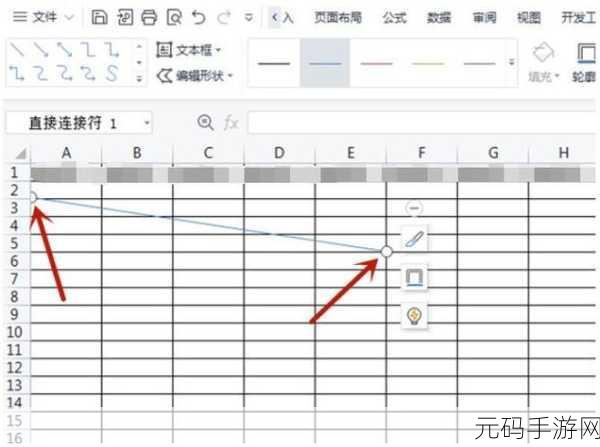Image resolution: width=600 pixels, height=447 pixels.
Task: Select column H header
Action: coord(563,153)
